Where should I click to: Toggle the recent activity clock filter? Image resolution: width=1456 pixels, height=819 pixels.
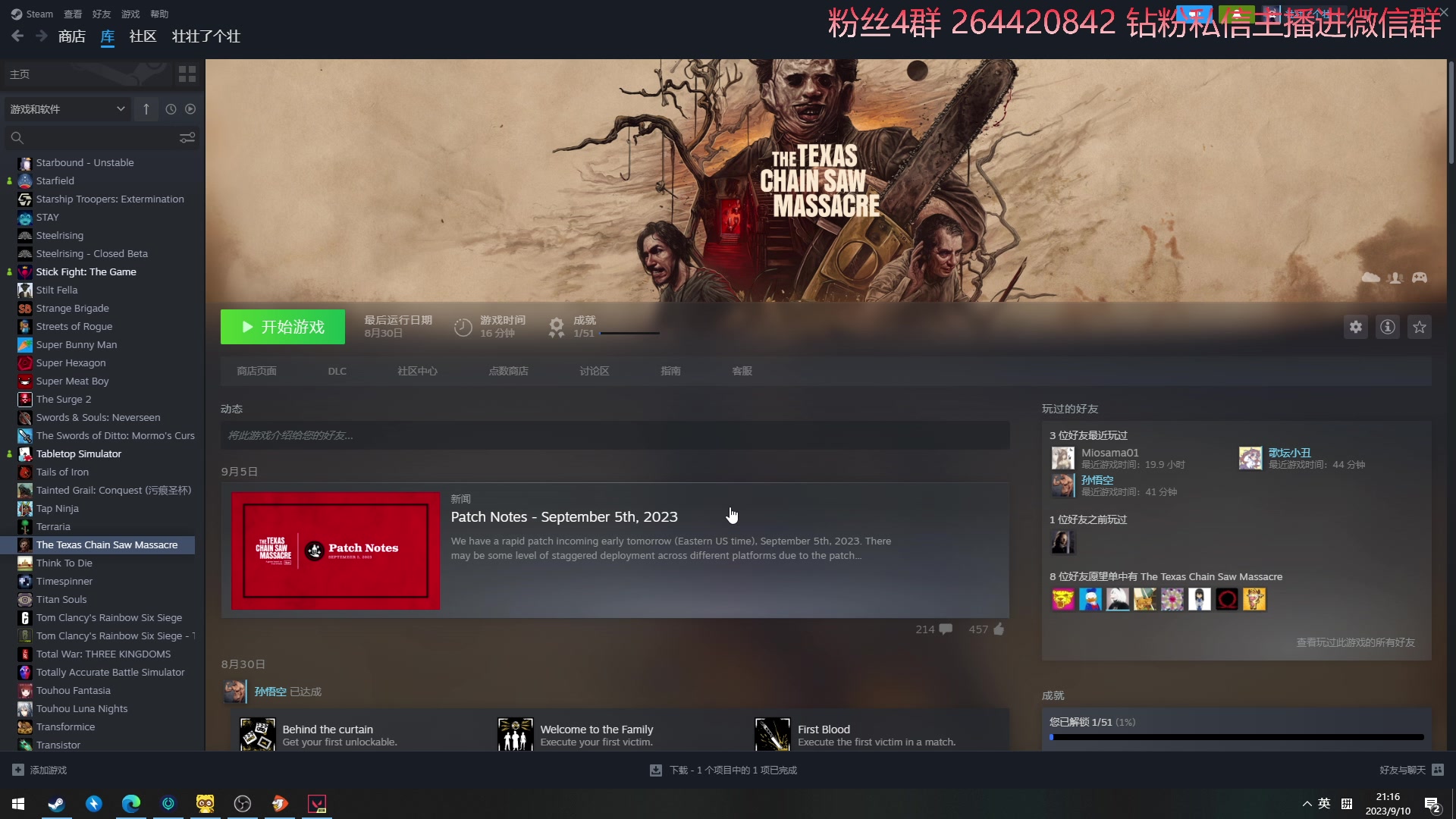tap(171, 109)
